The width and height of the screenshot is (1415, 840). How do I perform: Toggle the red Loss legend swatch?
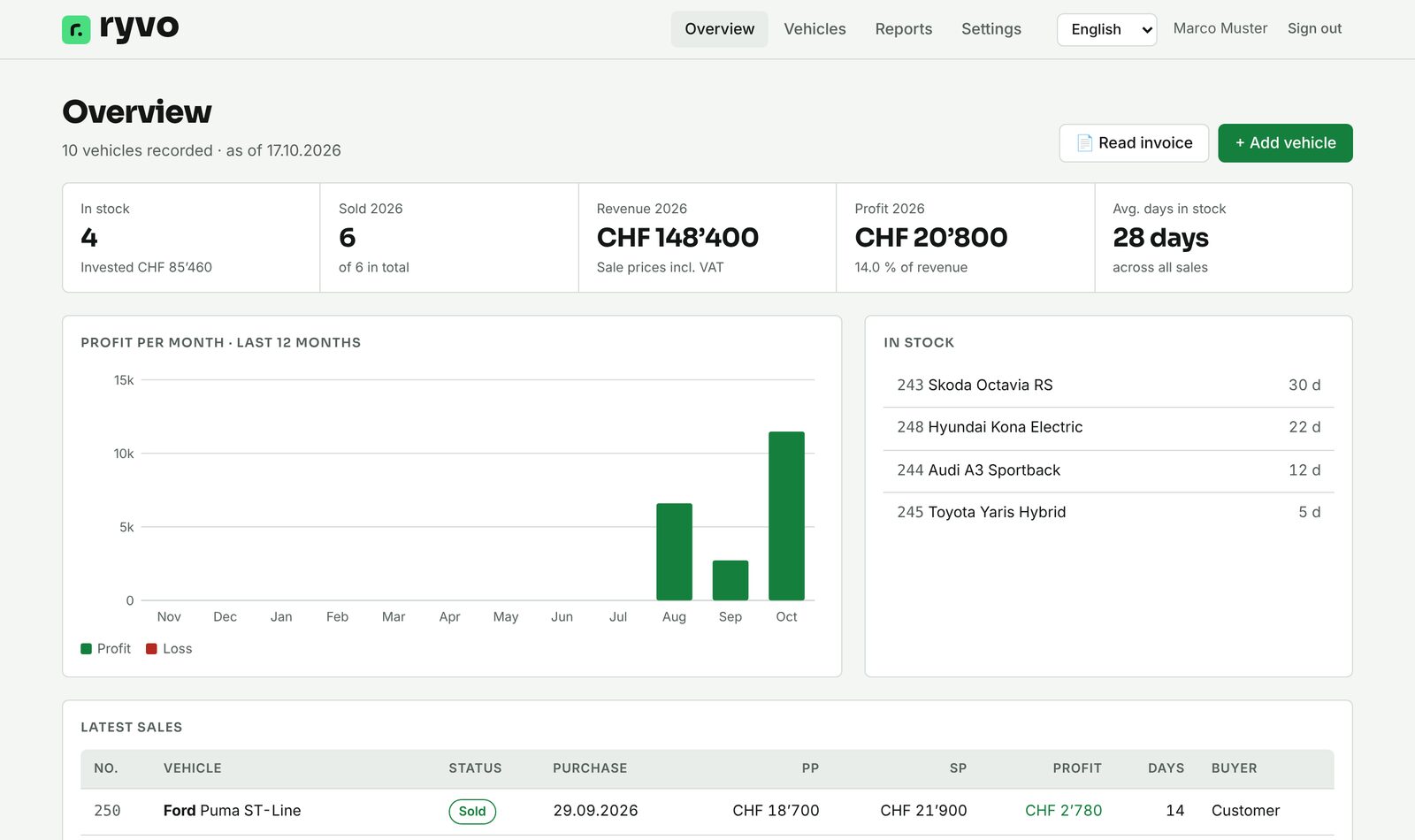pos(151,649)
